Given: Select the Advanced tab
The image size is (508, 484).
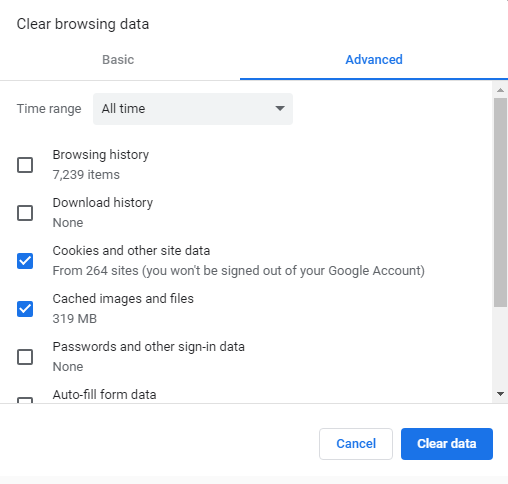Looking at the screenshot, I should point(374,60).
